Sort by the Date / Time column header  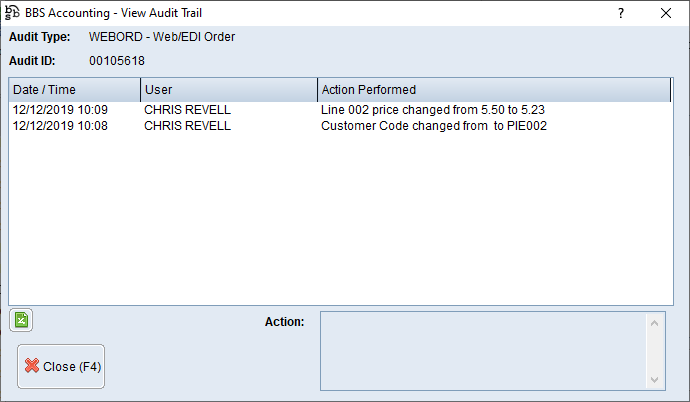(74, 90)
